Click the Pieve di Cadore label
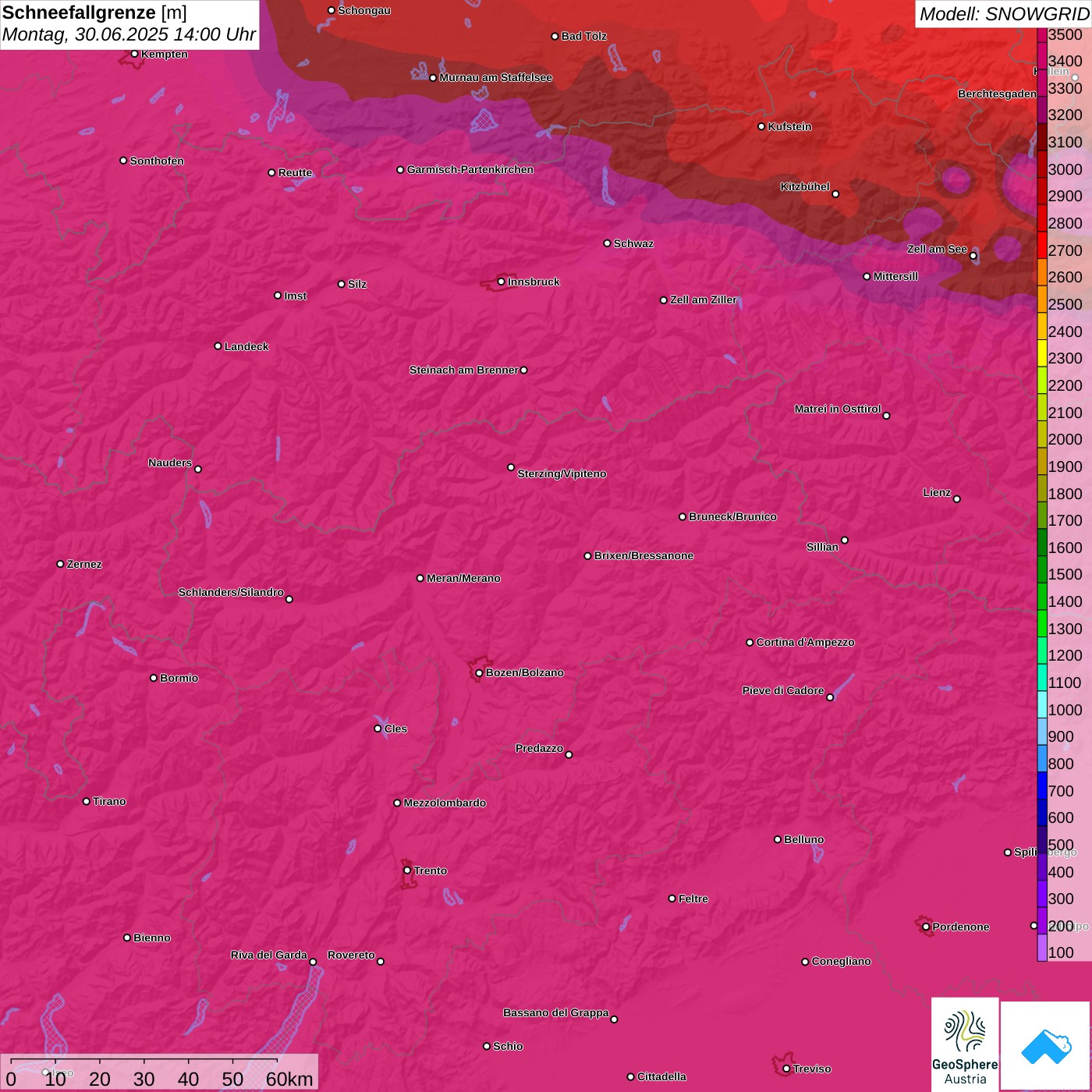 (x=783, y=690)
